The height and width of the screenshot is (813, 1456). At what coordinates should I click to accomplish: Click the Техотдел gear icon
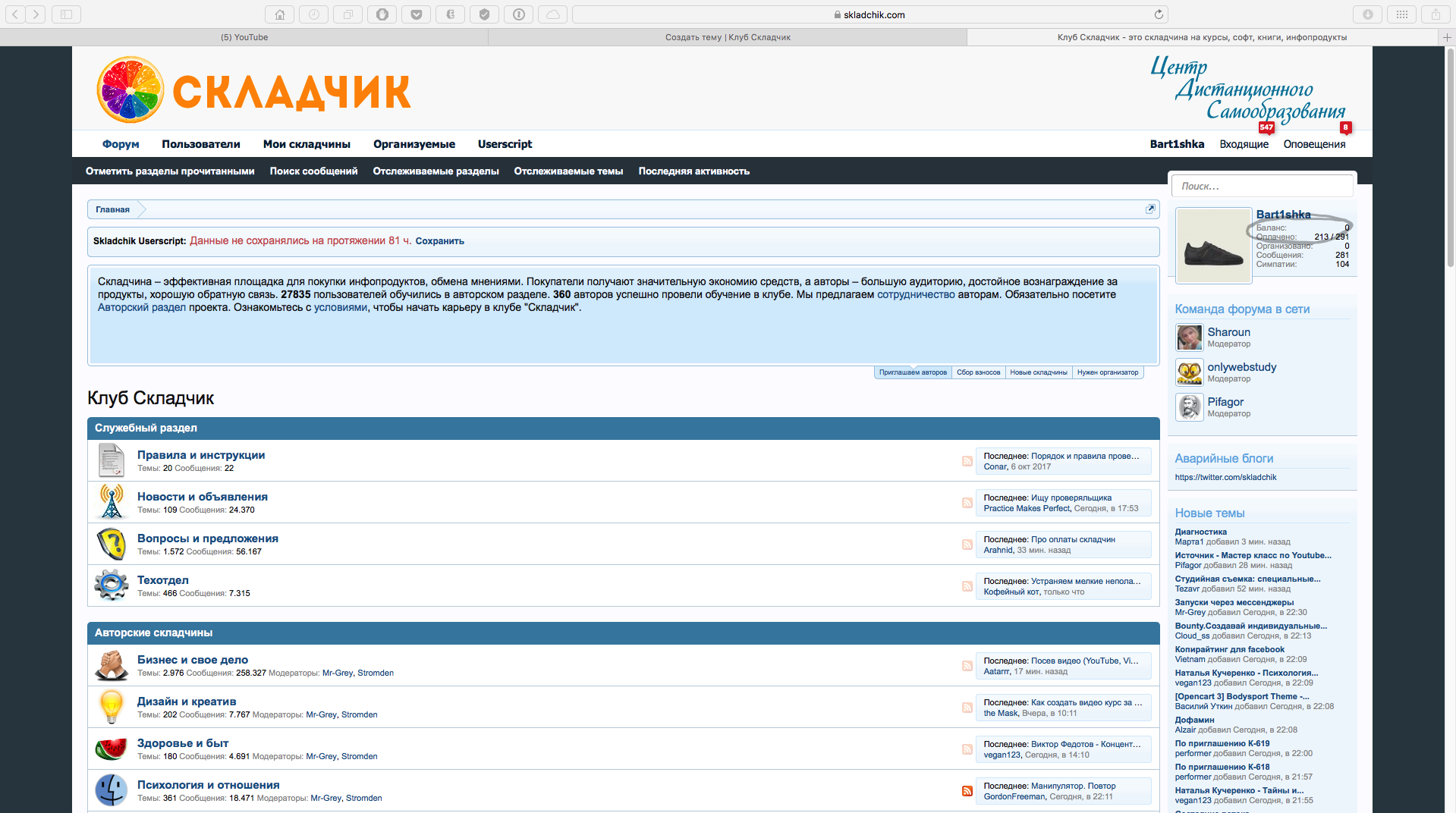(x=112, y=585)
